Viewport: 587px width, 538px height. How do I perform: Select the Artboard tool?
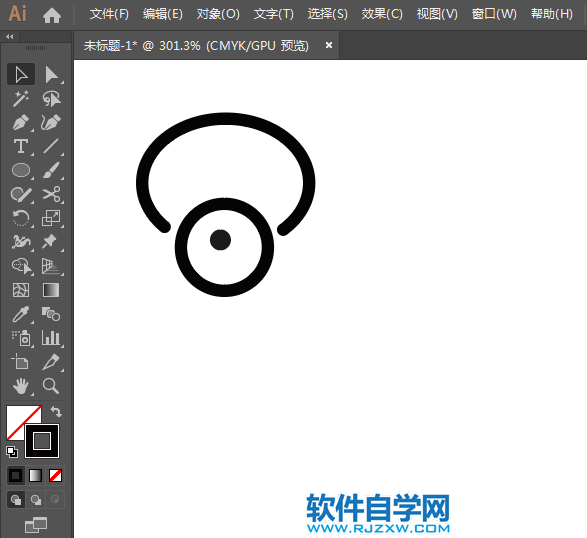point(21,362)
